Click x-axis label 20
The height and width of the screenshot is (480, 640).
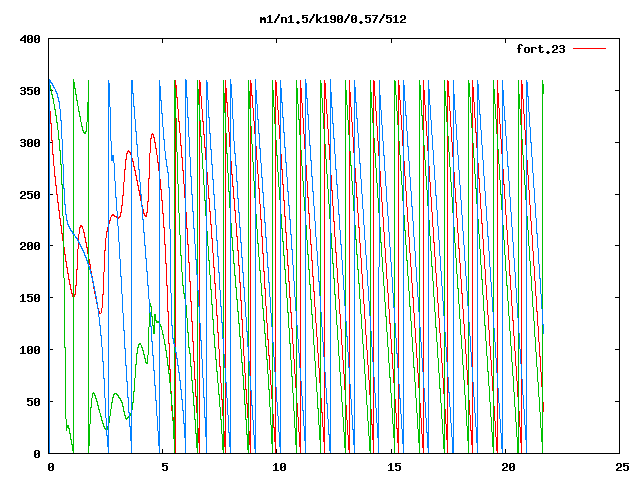[x=508, y=467]
